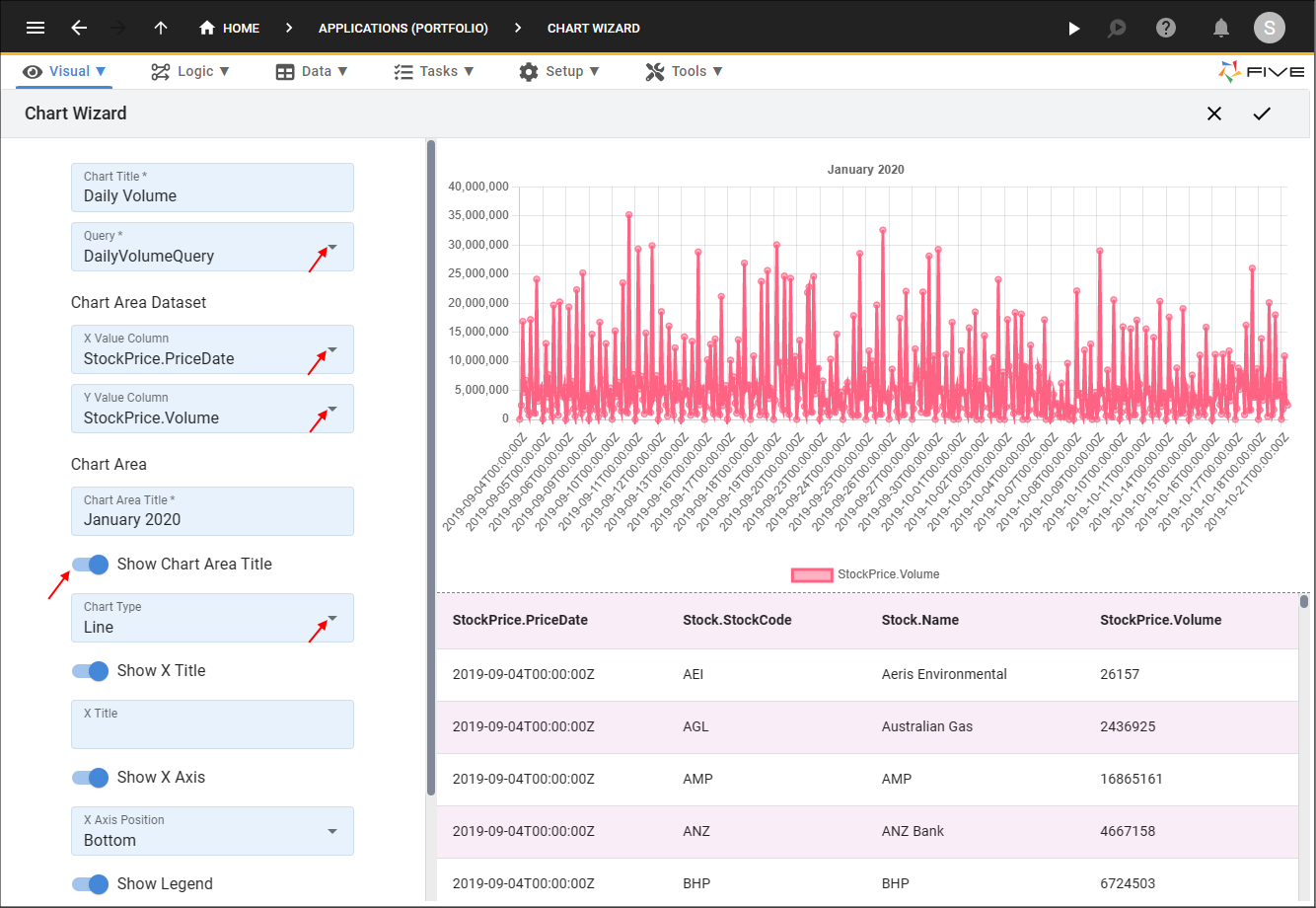Click the Data table icon
The image size is (1316, 908).
pos(285,71)
